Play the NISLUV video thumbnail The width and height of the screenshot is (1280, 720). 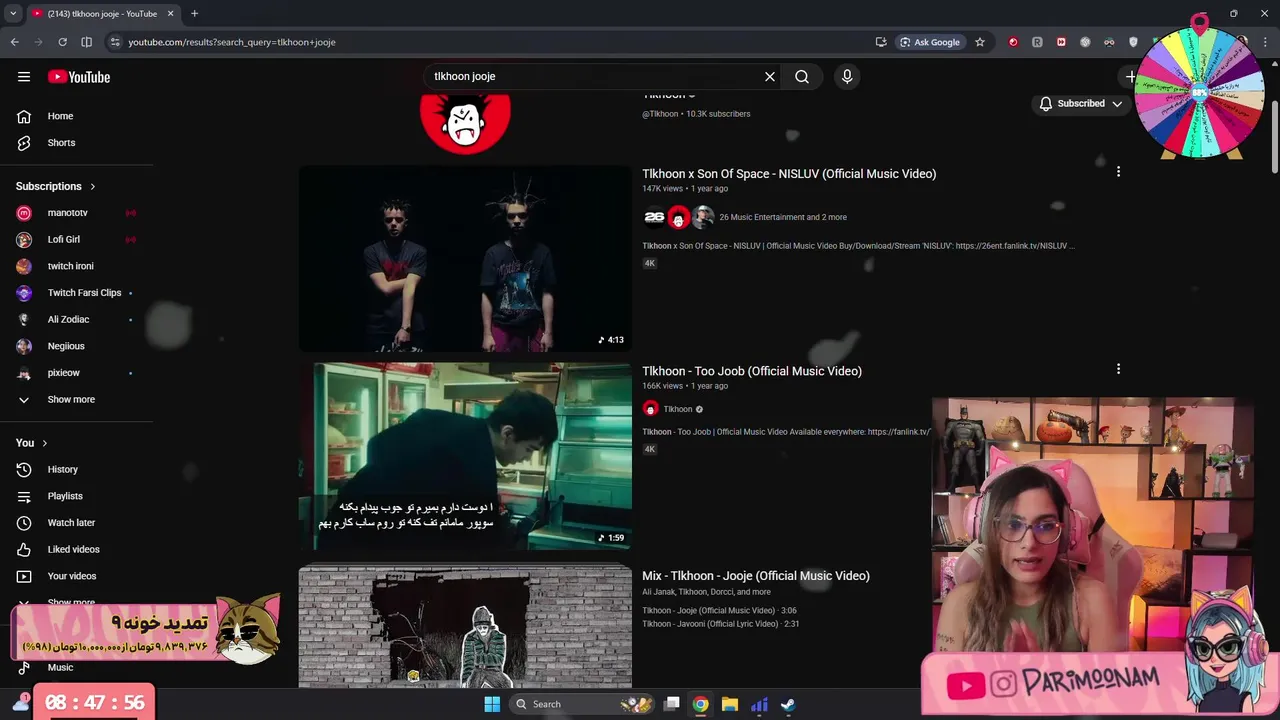465,258
